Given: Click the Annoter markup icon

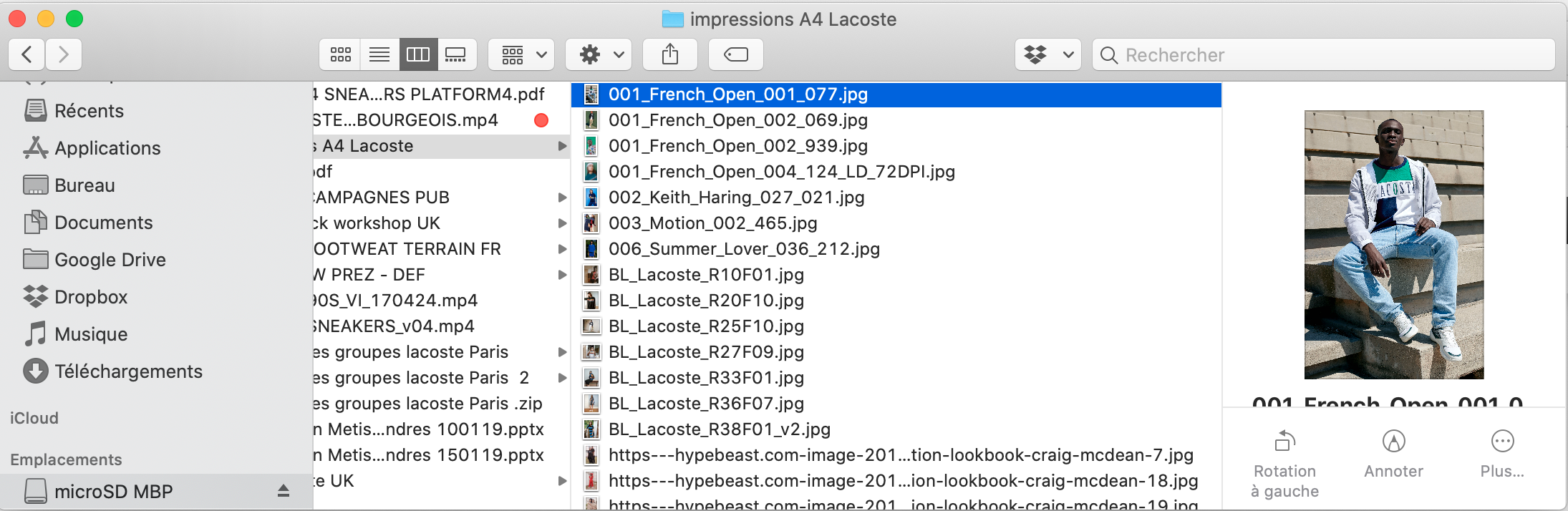Looking at the screenshot, I should click(1393, 442).
